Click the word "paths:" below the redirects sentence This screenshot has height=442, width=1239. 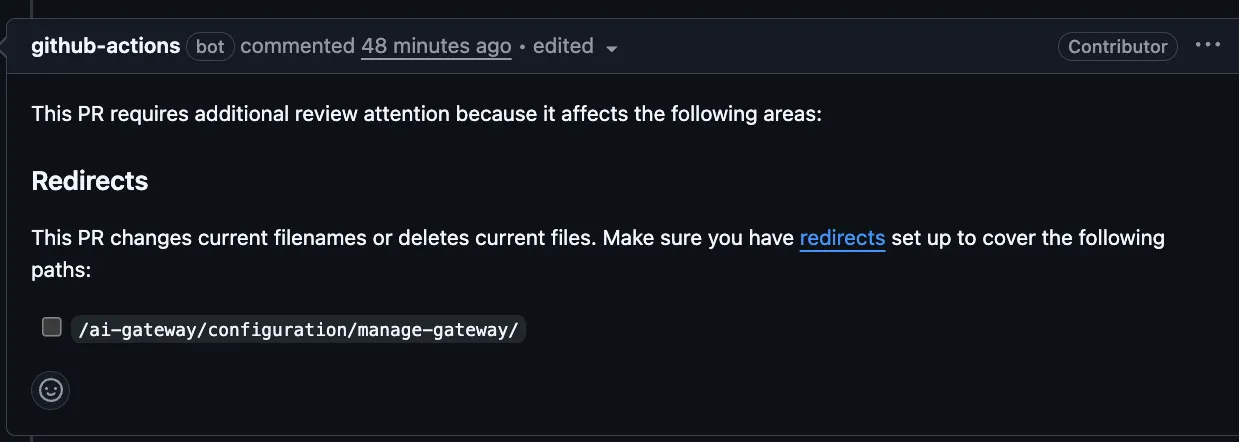pos(62,271)
